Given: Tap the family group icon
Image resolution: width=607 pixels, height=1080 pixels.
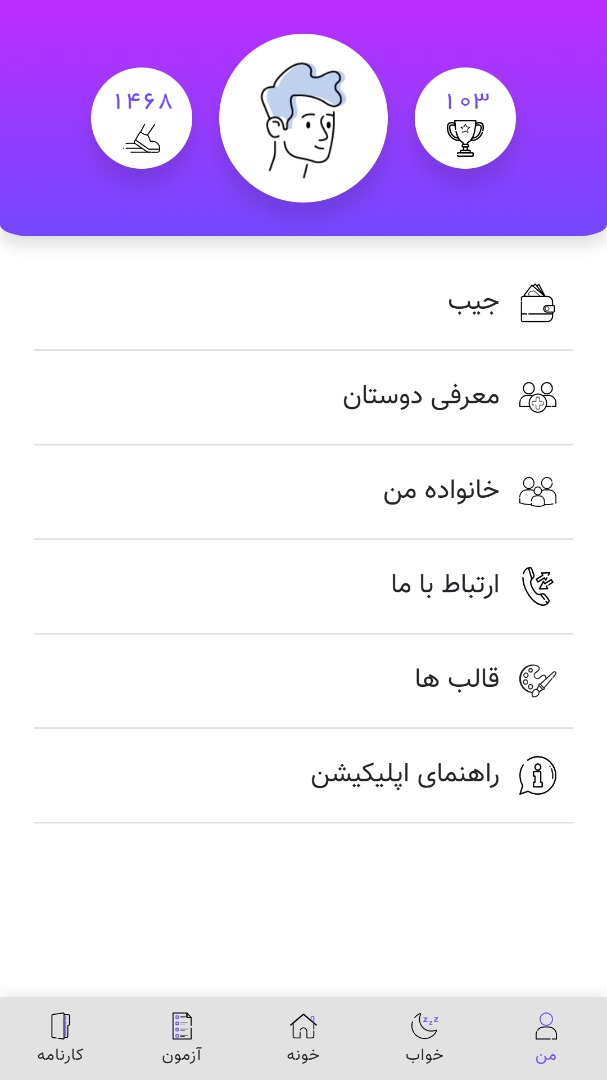Looking at the screenshot, I should (537, 491).
